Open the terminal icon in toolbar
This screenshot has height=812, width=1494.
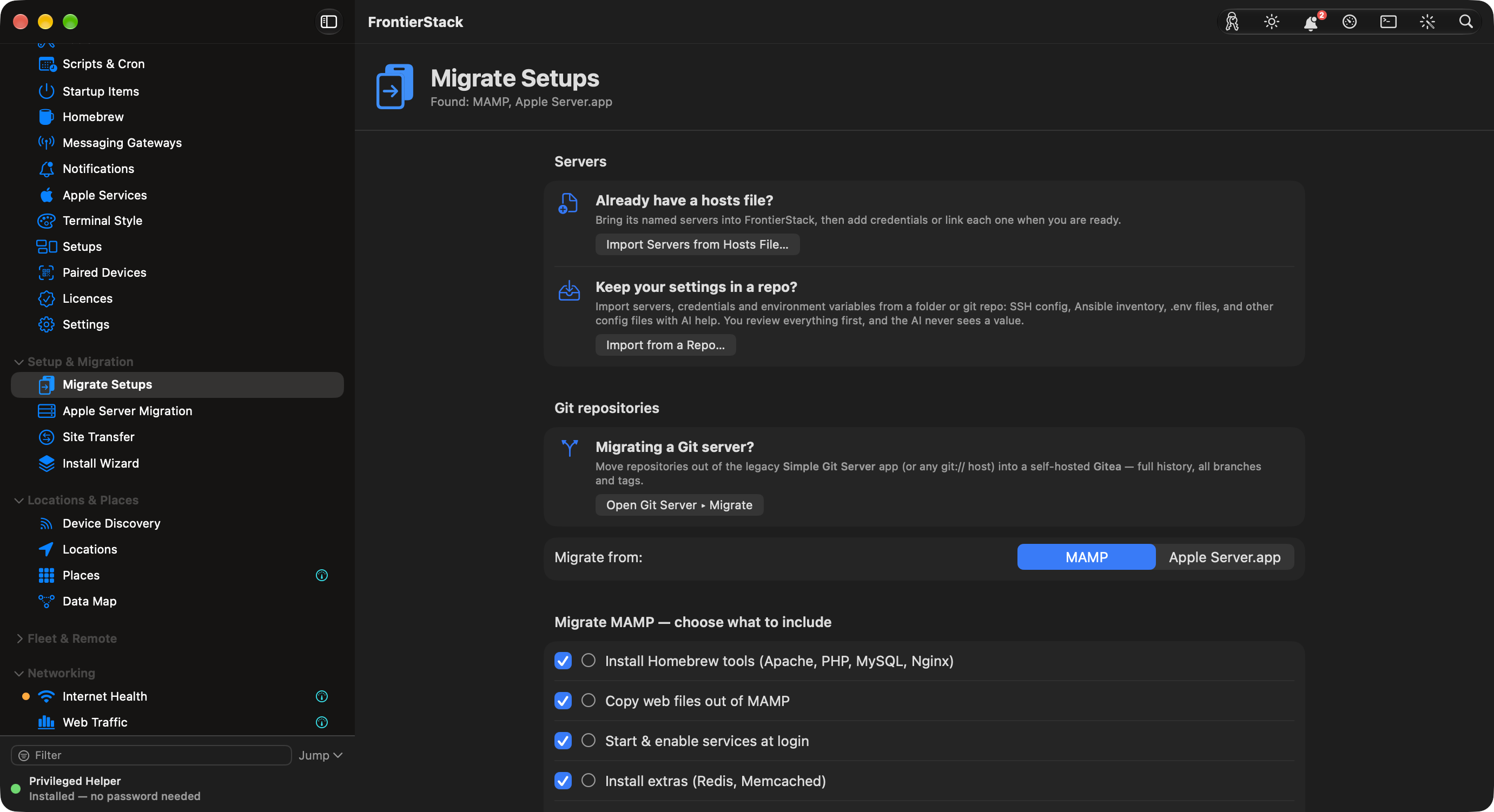pos(1388,22)
